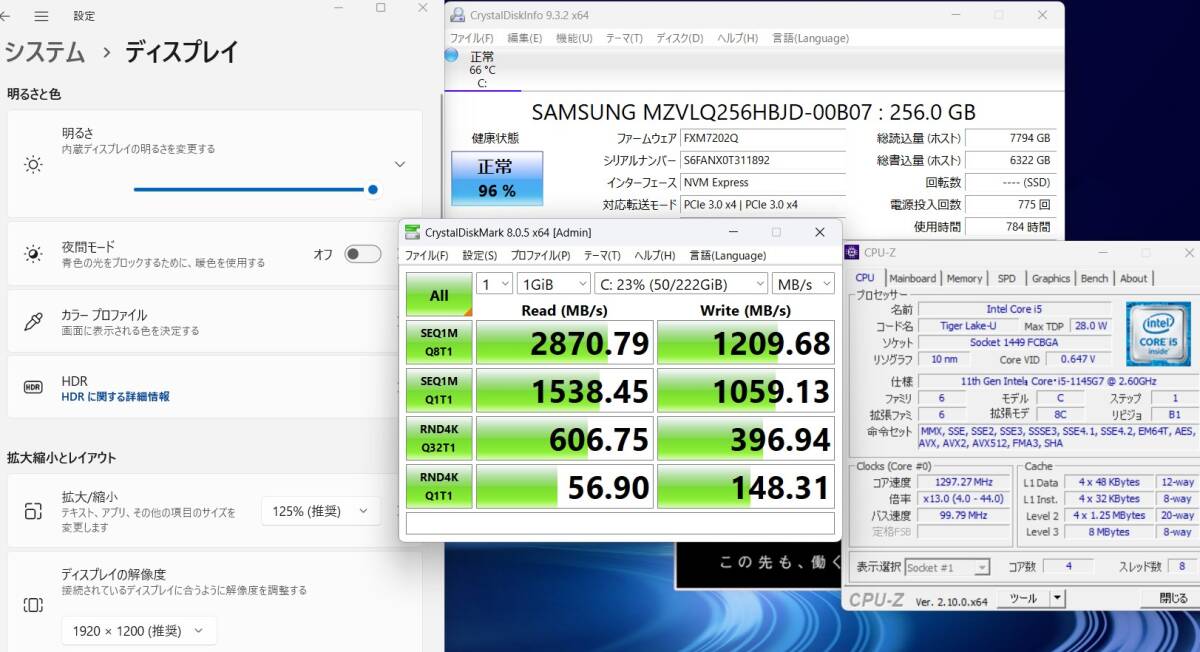The width and height of the screenshot is (1200, 652).
Task: Switch to the Mainboard tab in CPU-Z
Action: tap(912, 278)
